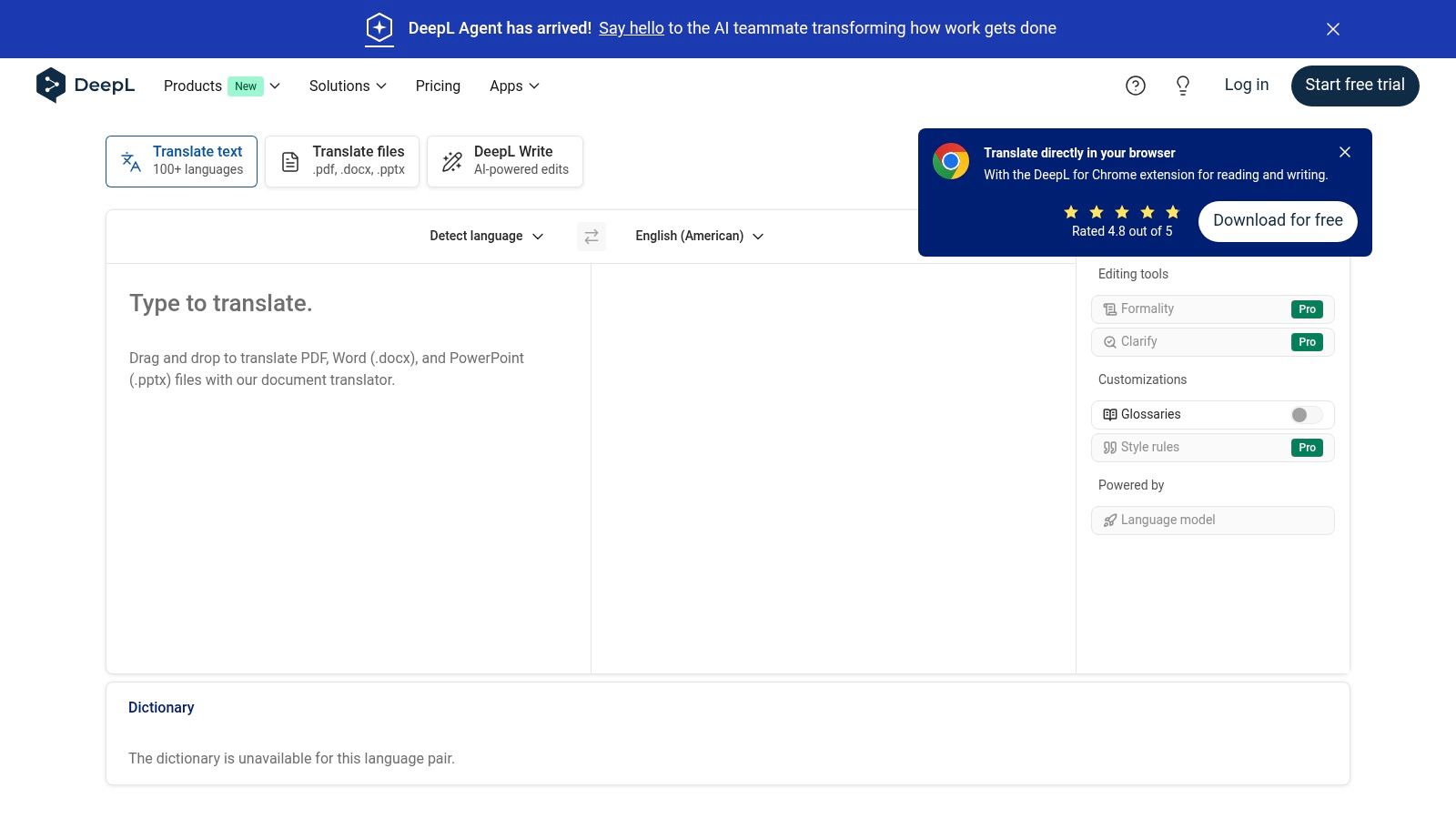Expand the Detect language dropdown
1456x819 pixels.
click(x=487, y=237)
